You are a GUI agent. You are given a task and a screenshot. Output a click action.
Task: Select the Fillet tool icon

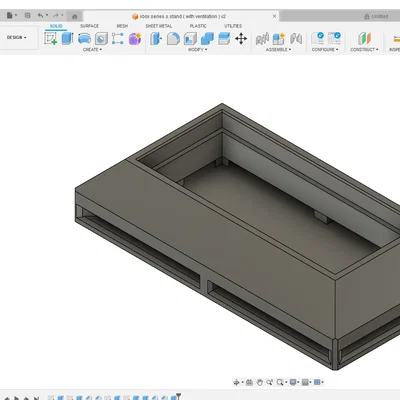coord(173,39)
